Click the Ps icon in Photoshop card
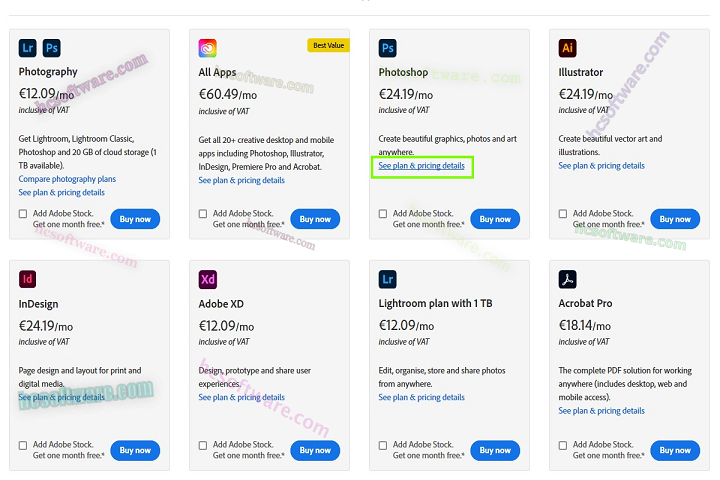 click(388, 48)
